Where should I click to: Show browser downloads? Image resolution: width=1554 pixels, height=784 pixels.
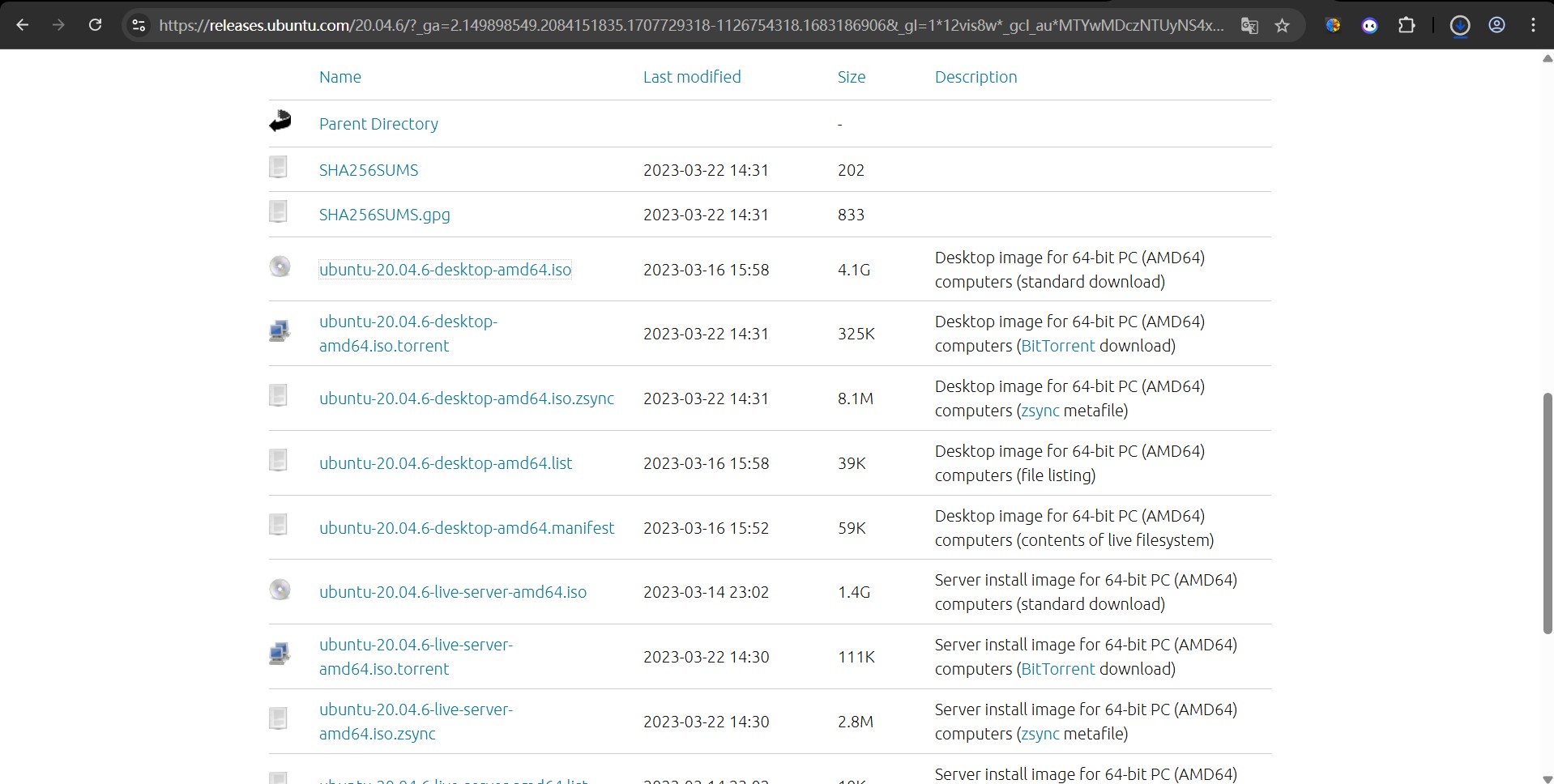click(1460, 25)
